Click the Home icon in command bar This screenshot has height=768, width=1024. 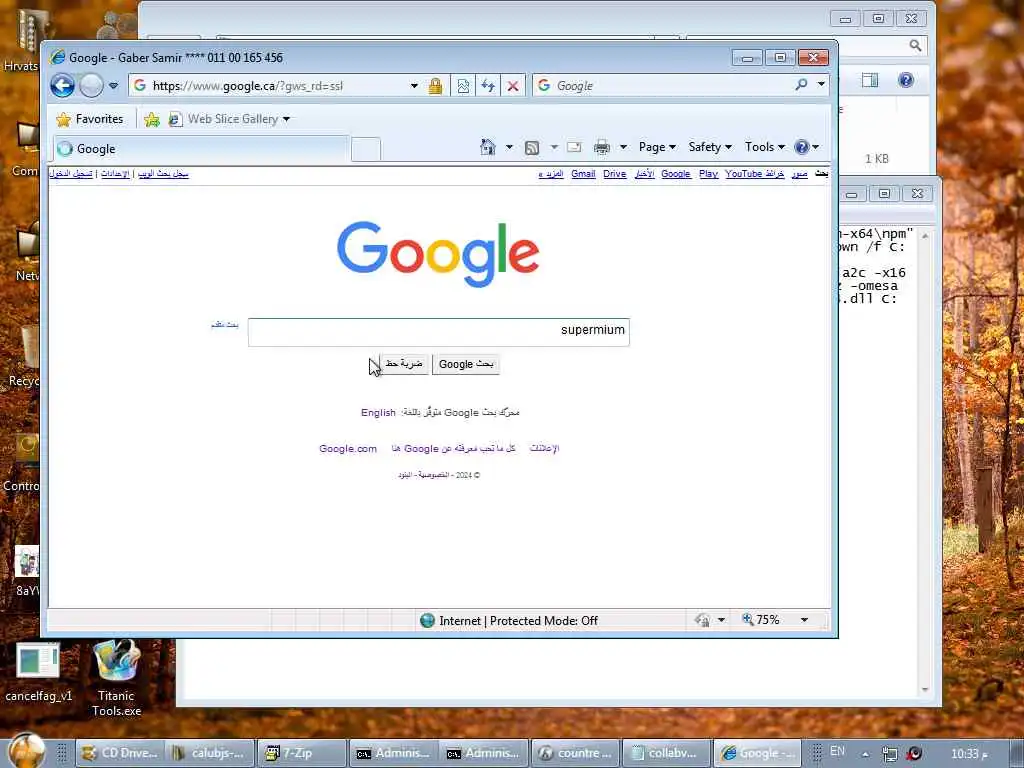point(488,147)
